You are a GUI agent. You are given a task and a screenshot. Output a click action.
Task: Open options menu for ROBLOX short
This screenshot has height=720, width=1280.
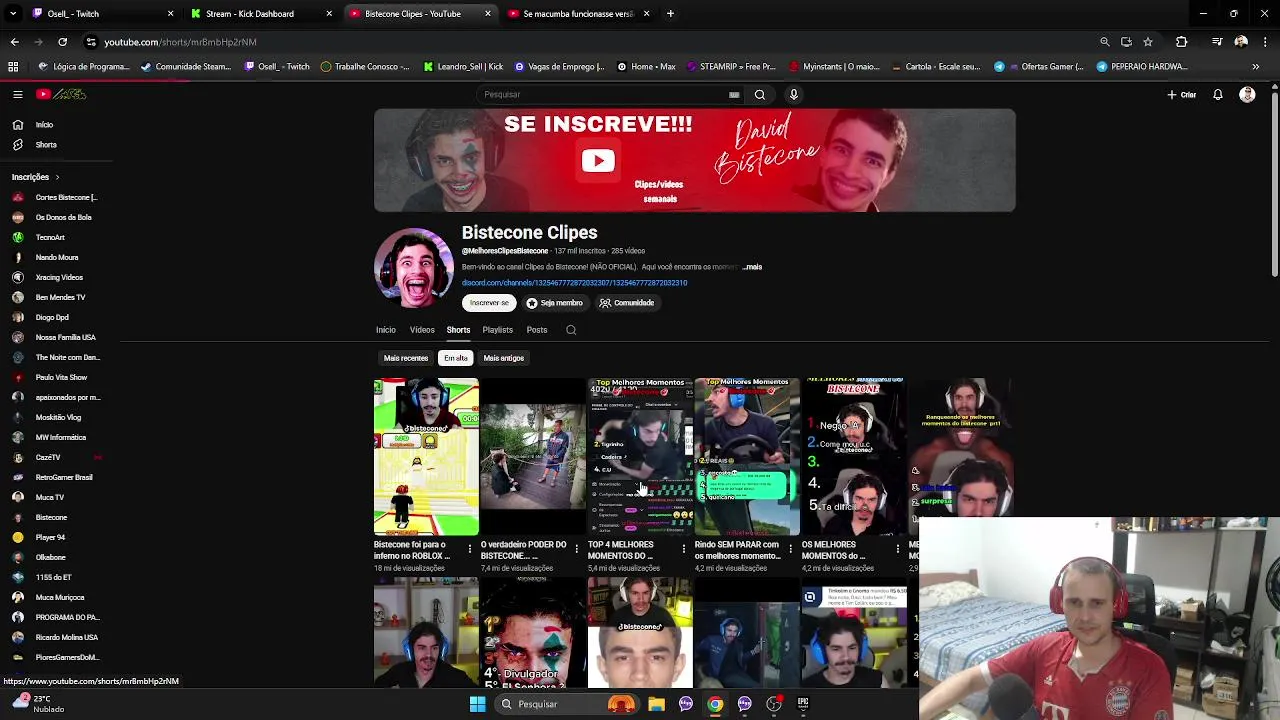[470, 548]
